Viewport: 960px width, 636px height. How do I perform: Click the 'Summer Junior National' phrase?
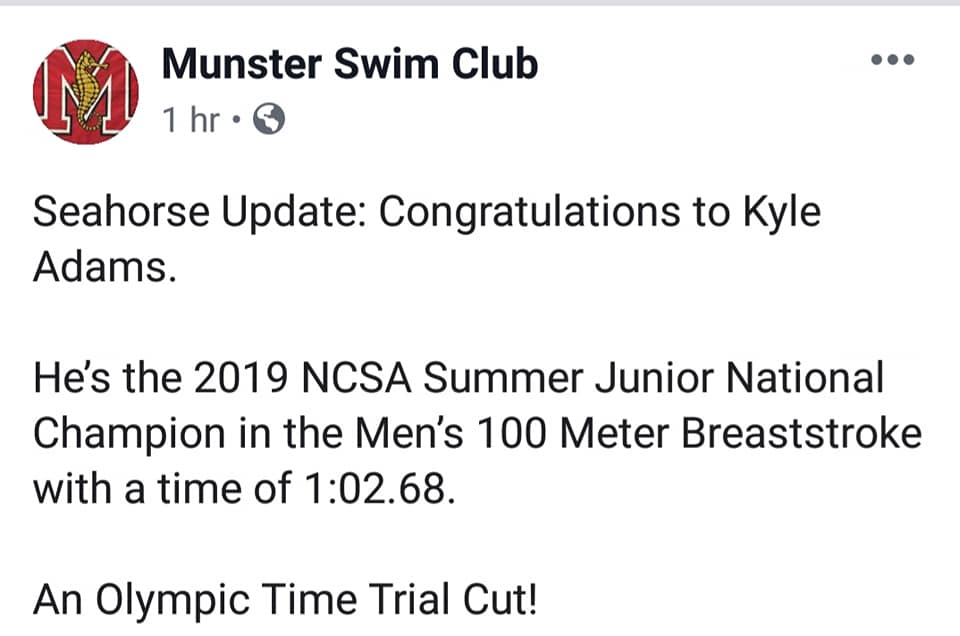(653, 378)
